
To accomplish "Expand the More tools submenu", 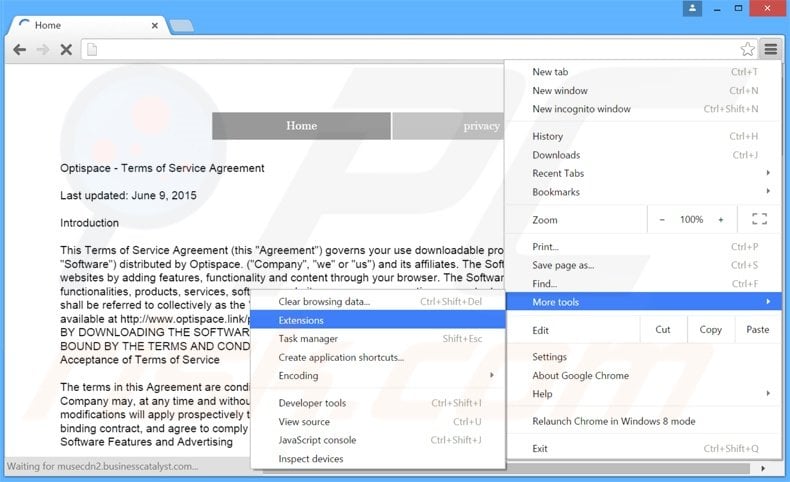I will pyautogui.click(x=644, y=302).
